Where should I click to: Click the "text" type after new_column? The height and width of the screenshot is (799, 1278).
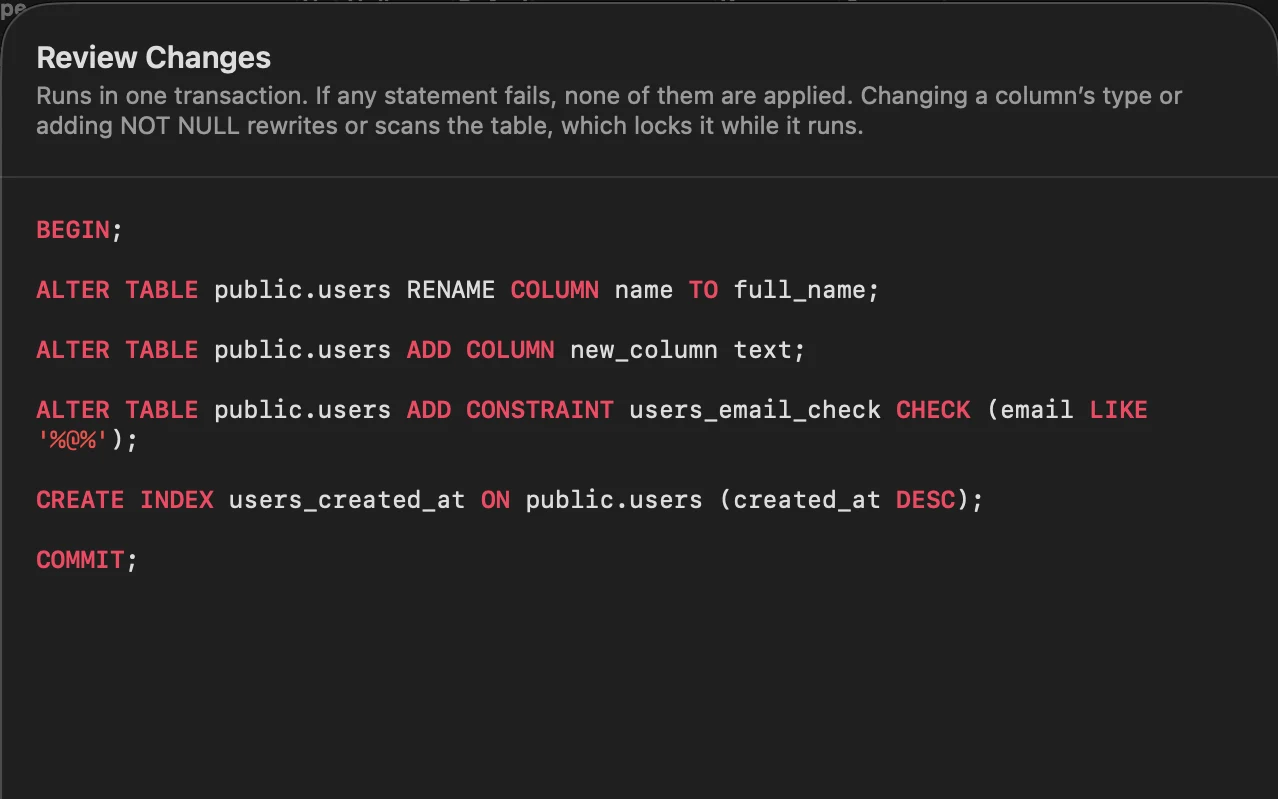click(x=761, y=350)
